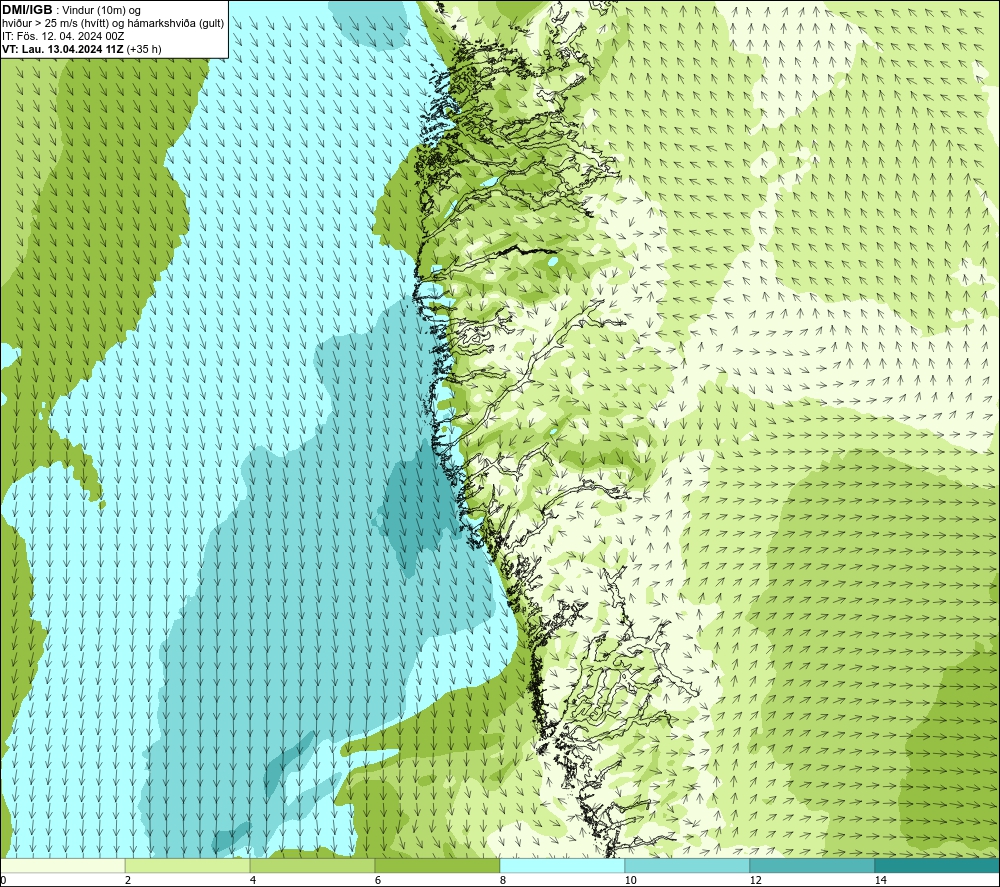The width and height of the screenshot is (1000, 887).
Task: Click the 12–14 m/s darker teal swatch
Action: tap(812, 865)
